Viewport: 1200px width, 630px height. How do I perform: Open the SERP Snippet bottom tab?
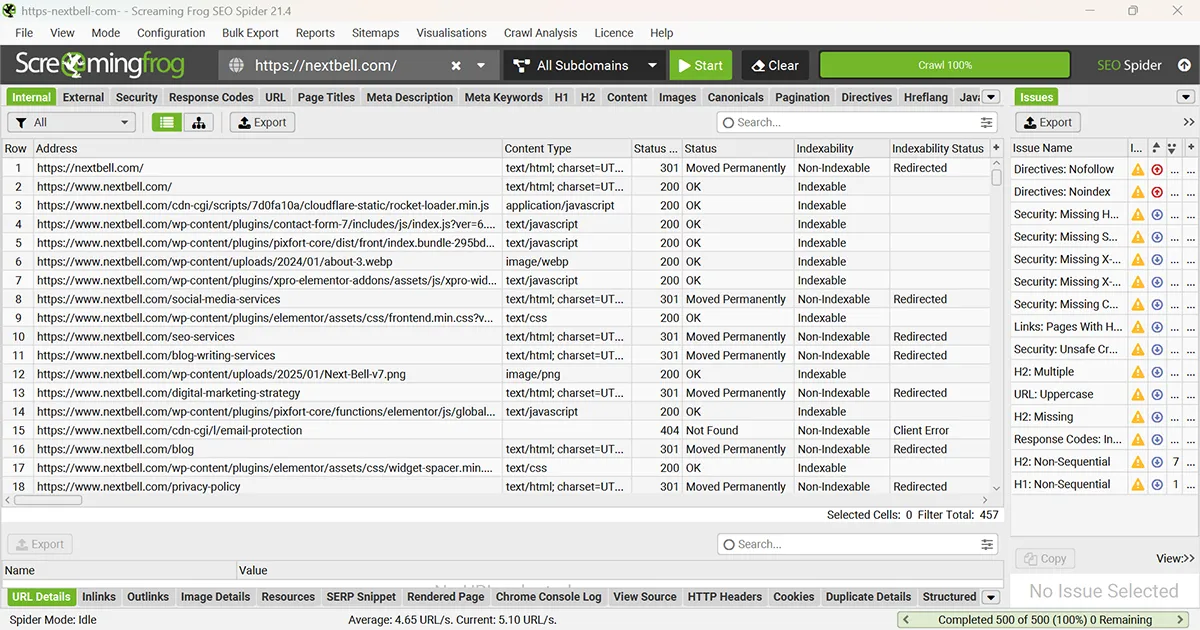click(361, 597)
